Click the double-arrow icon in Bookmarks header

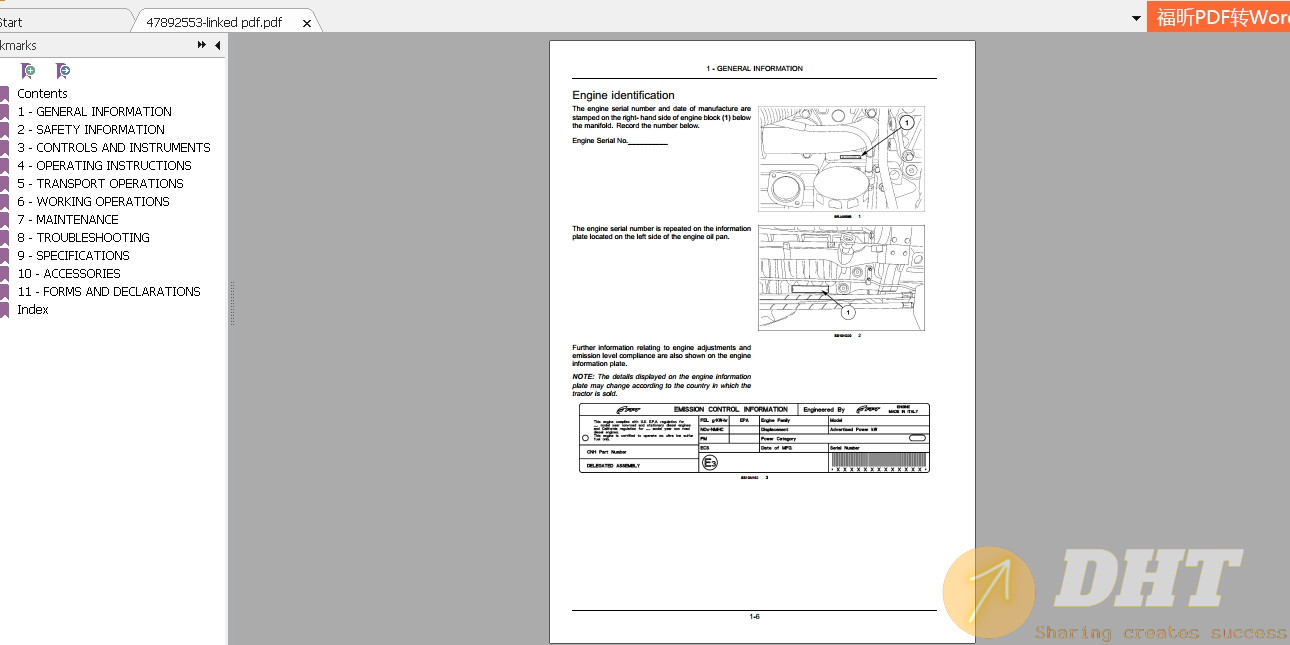coord(202,45)
